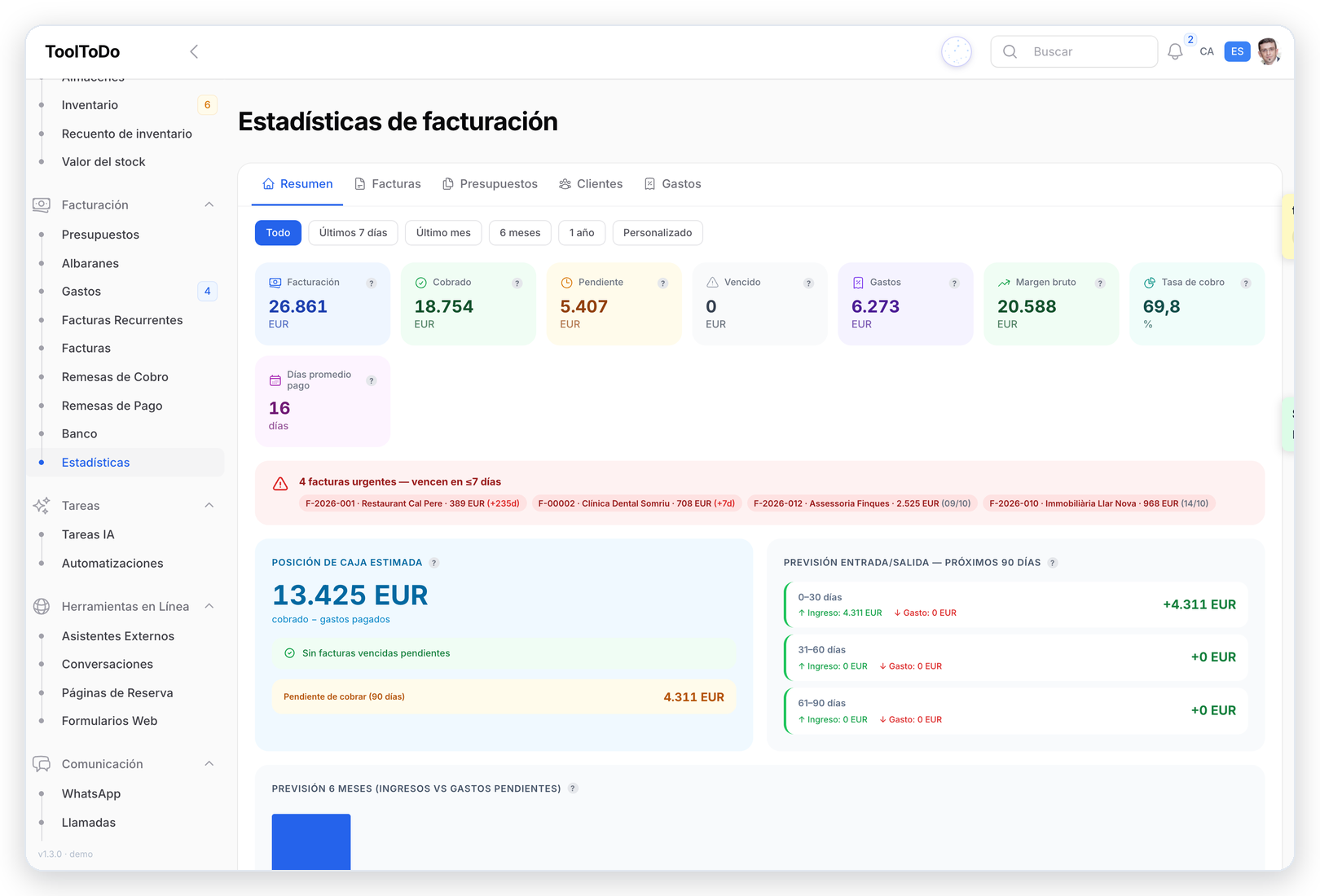
Task: Collapse the Facturación sidebar section
Action: 209,204
